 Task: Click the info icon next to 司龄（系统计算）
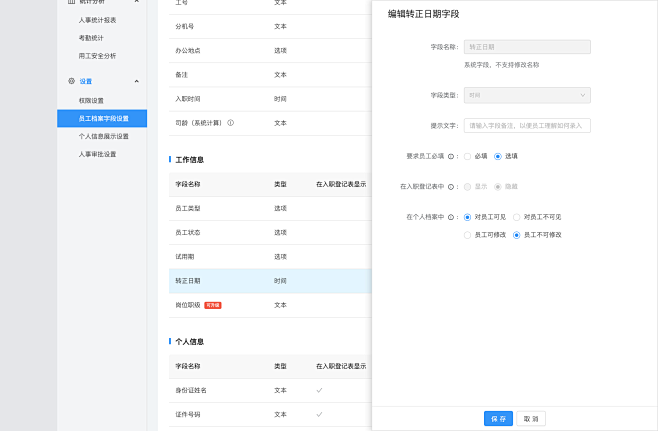[230, 123]
